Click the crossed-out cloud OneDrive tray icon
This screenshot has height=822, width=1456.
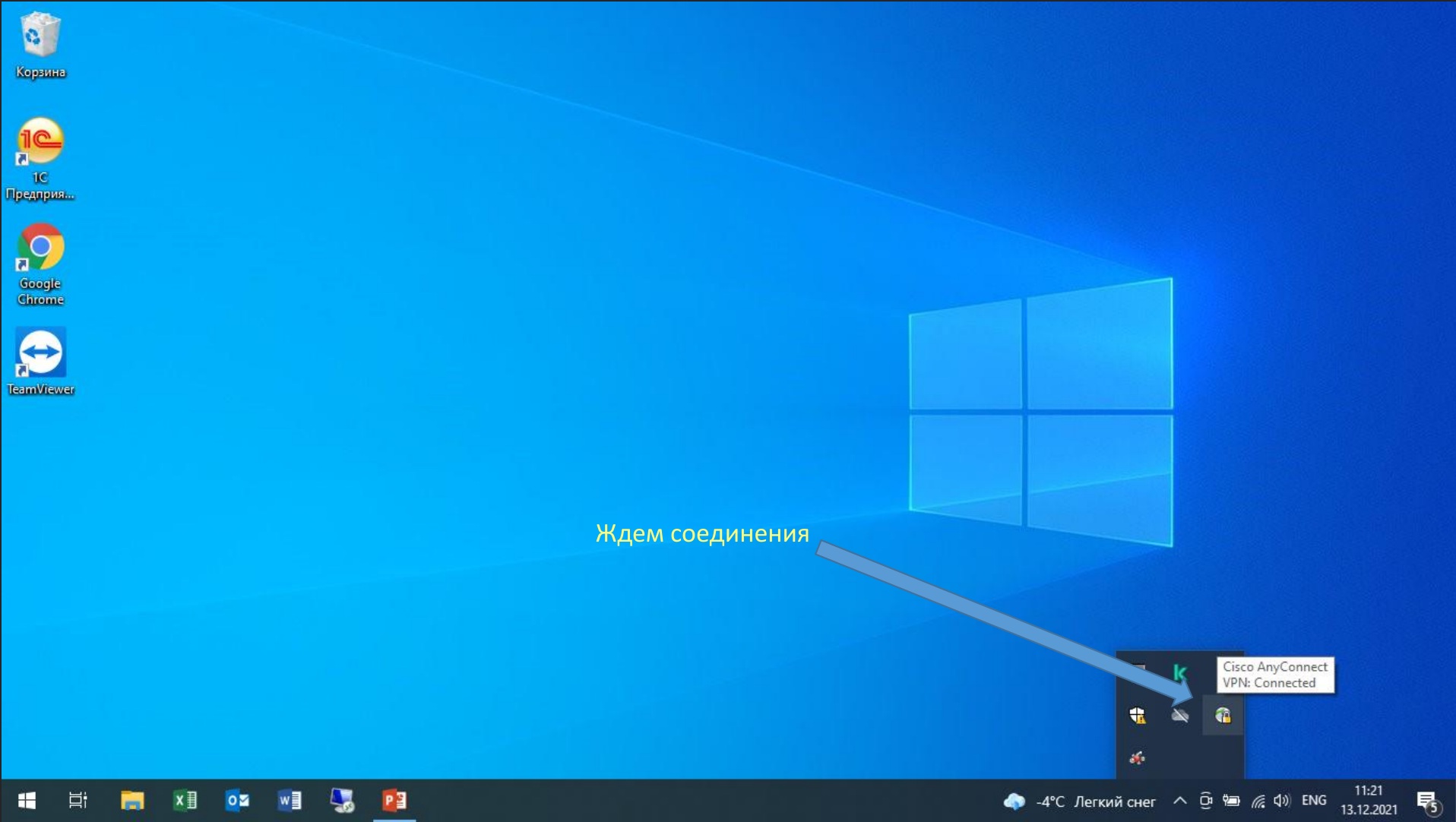(1179, 715)
